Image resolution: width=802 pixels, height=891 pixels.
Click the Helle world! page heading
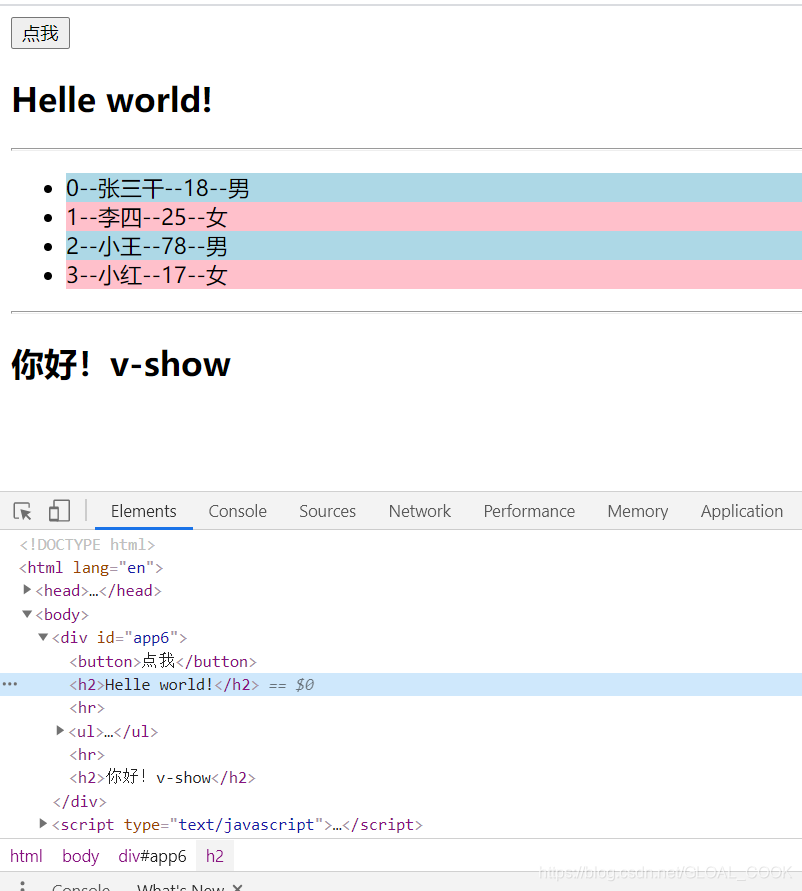pyautogui.click(x=112, y=100)
